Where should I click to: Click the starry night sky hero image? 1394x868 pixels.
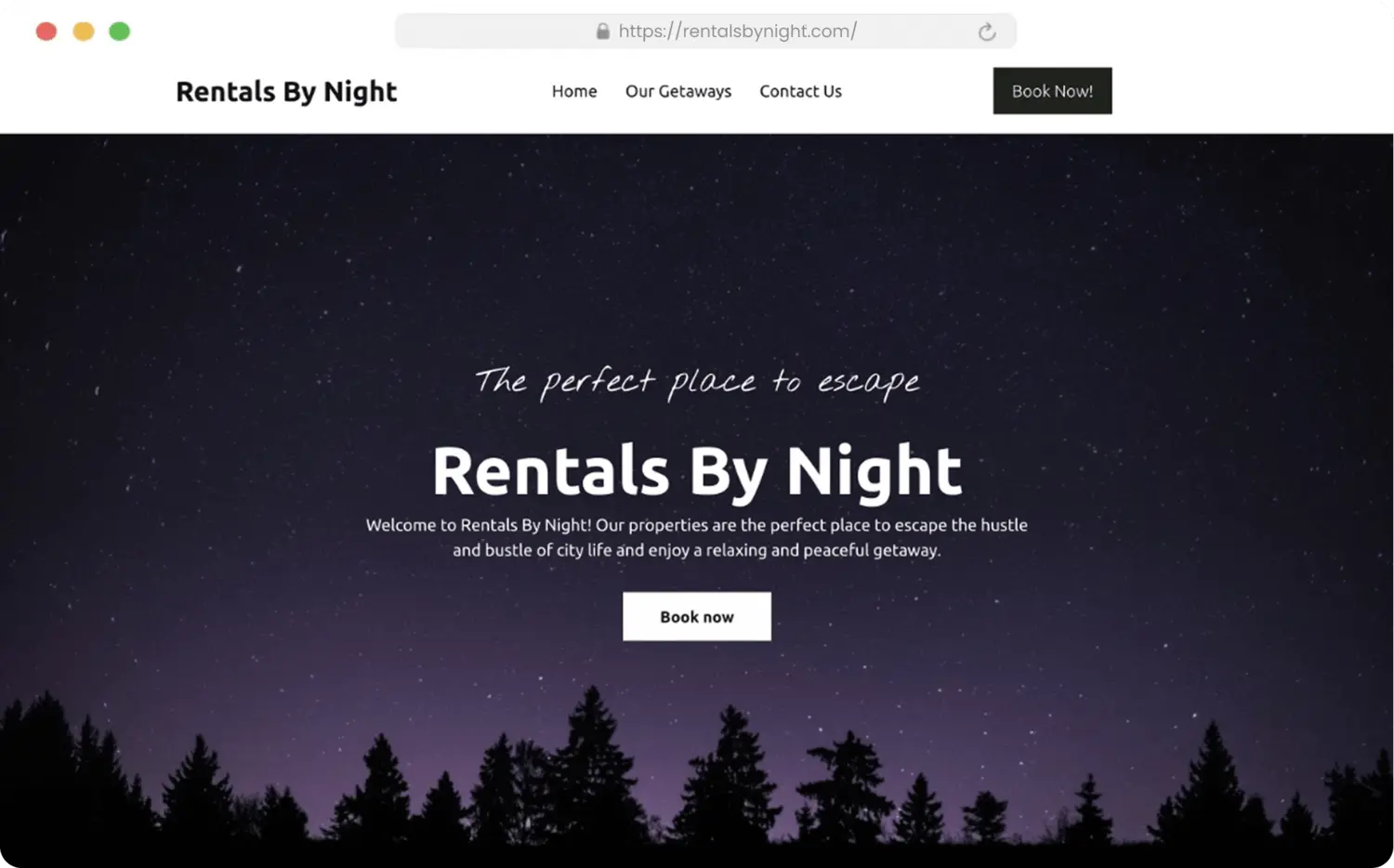[697, 242]
